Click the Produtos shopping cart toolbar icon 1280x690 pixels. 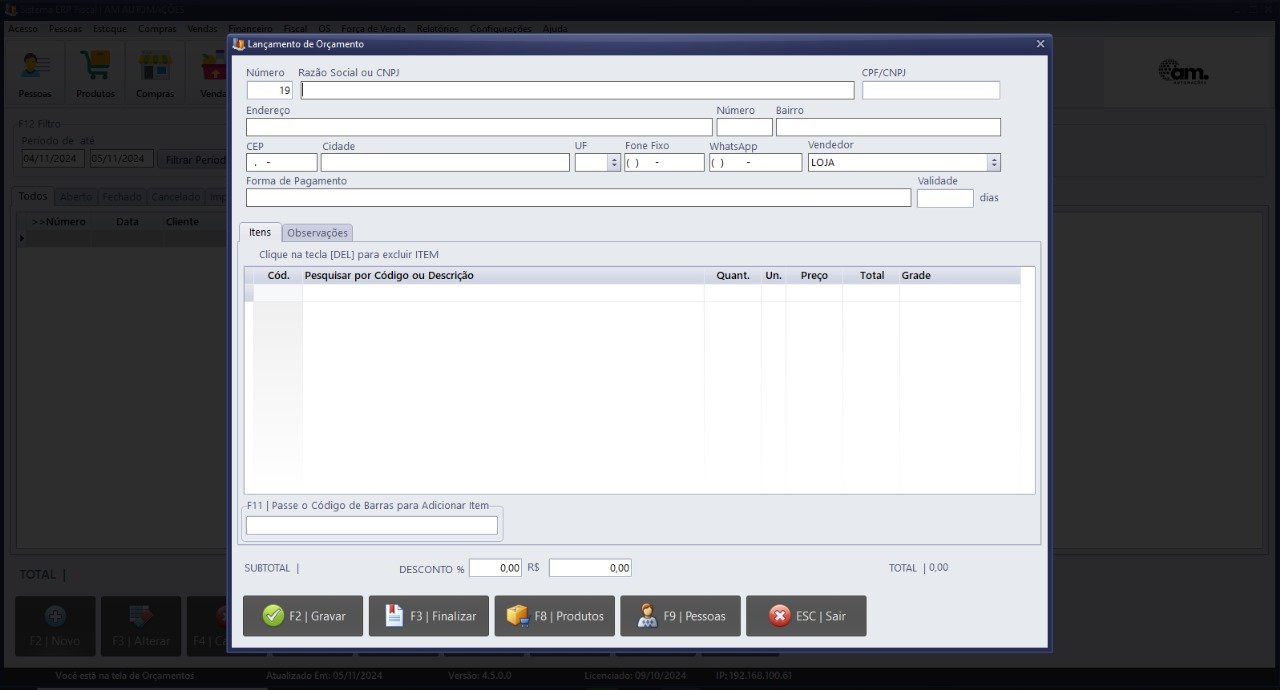(x=95, y=73)
